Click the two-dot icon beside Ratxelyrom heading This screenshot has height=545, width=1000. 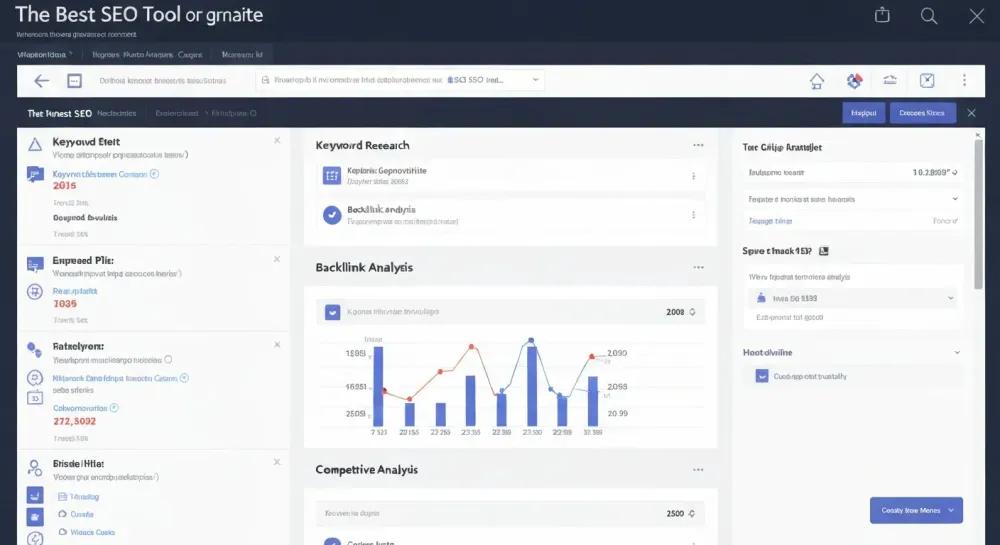(x=34, y=349)
